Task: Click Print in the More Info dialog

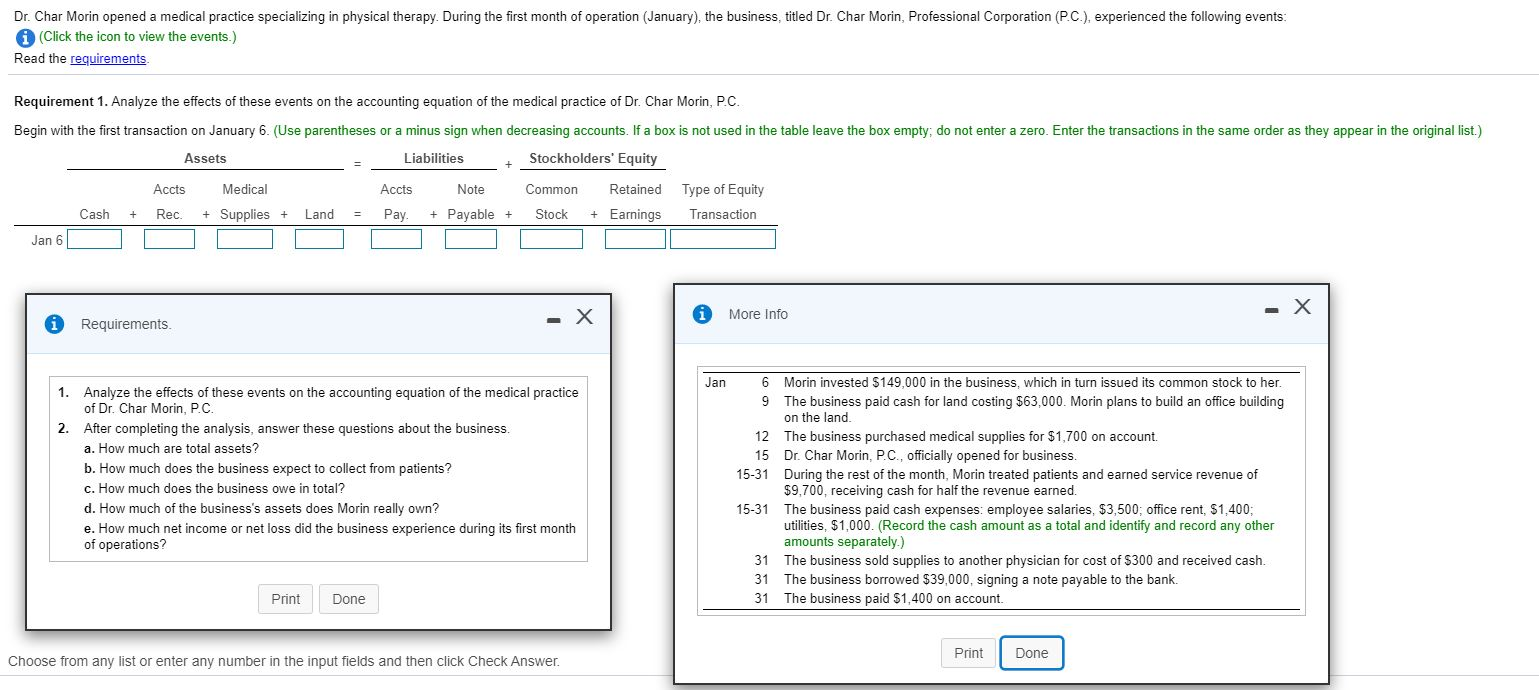Action: tap(968, 653)
